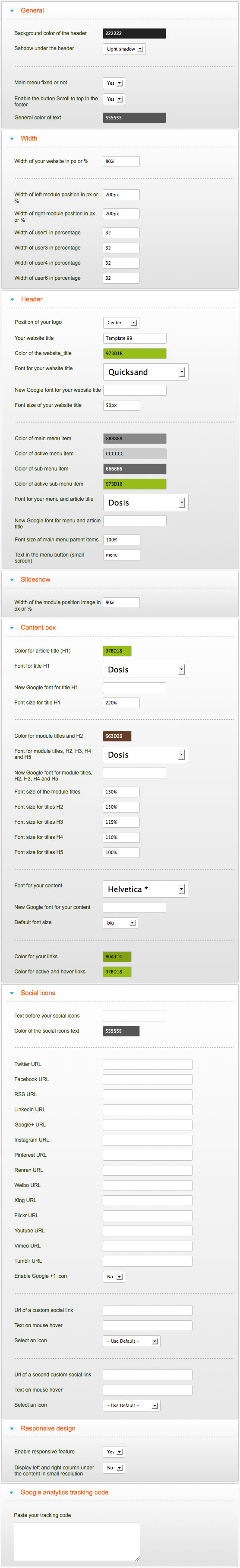Screen dimensions: 240x1568
Task: Click the Twitter URL input field
Action: tap(148, 1064)
